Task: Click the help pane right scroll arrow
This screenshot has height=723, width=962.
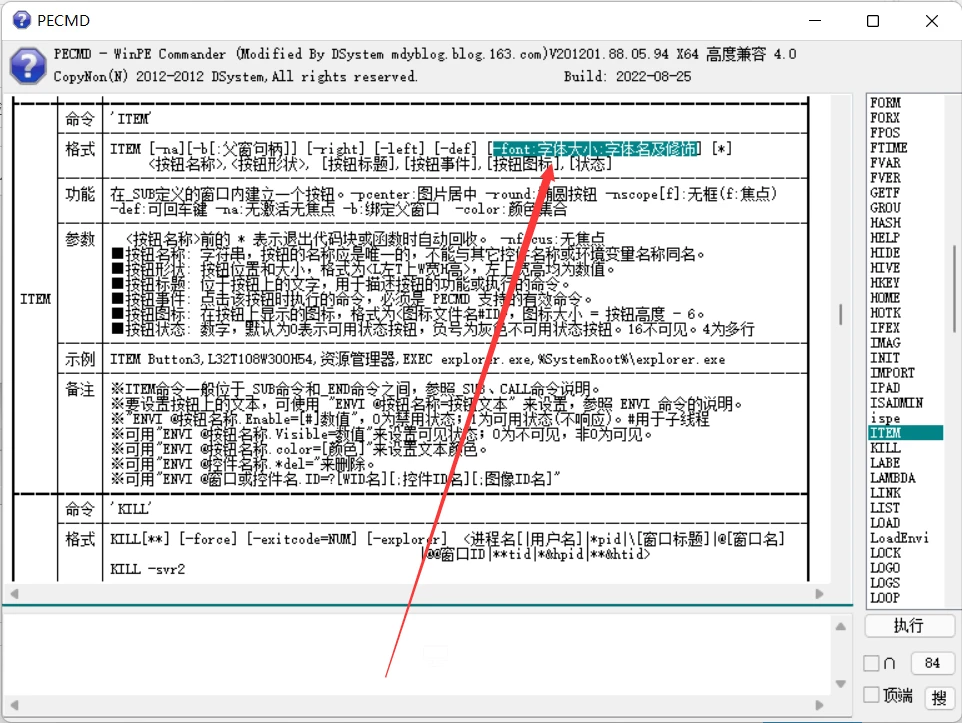Action: [x=819, y=593]
